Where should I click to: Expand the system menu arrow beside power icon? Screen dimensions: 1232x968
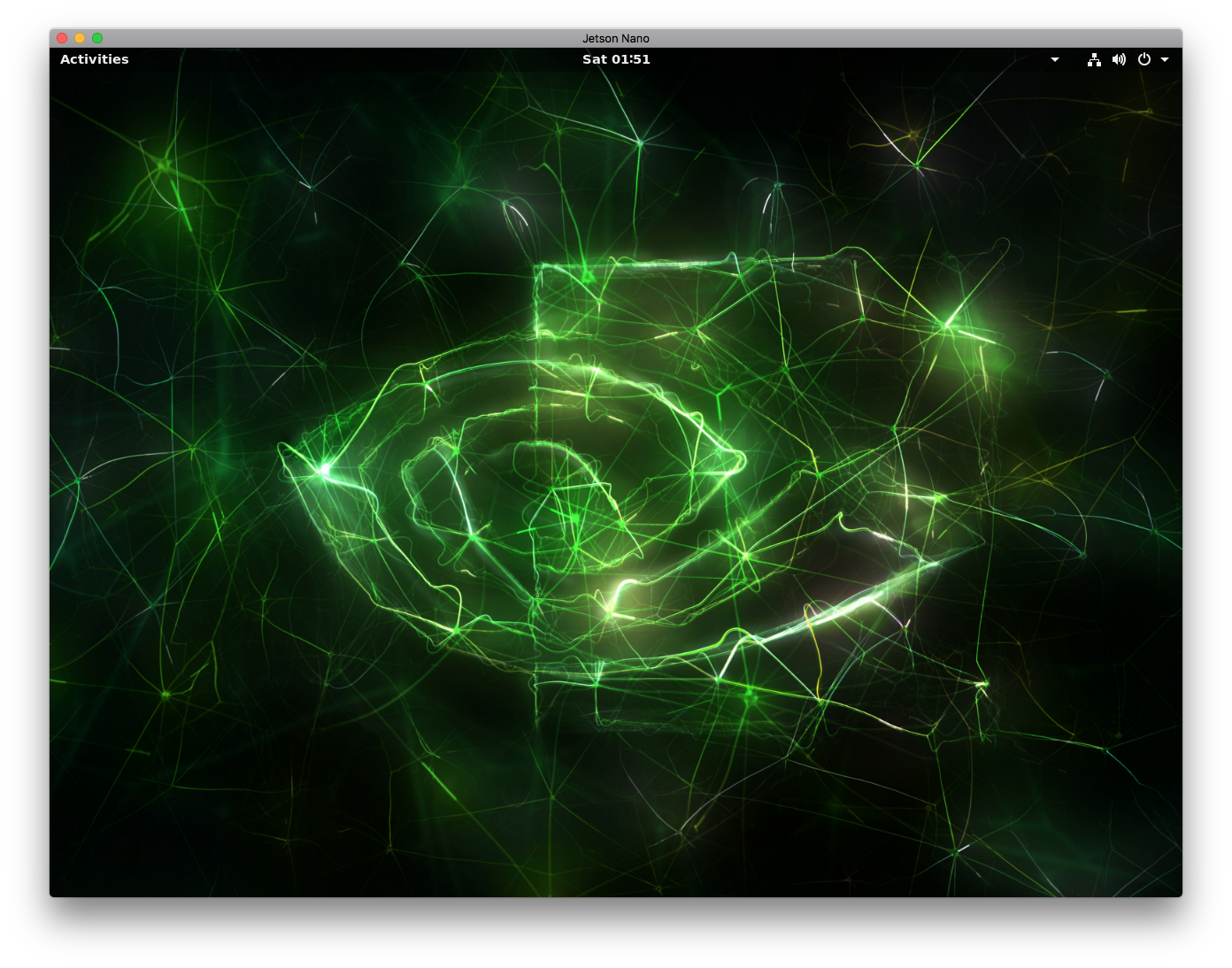click(1165, 60)
